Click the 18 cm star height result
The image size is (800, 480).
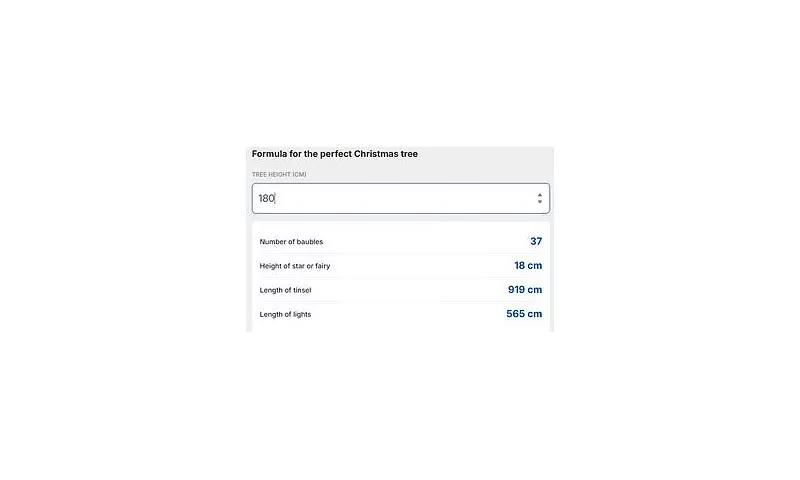[x=528, y=265]
